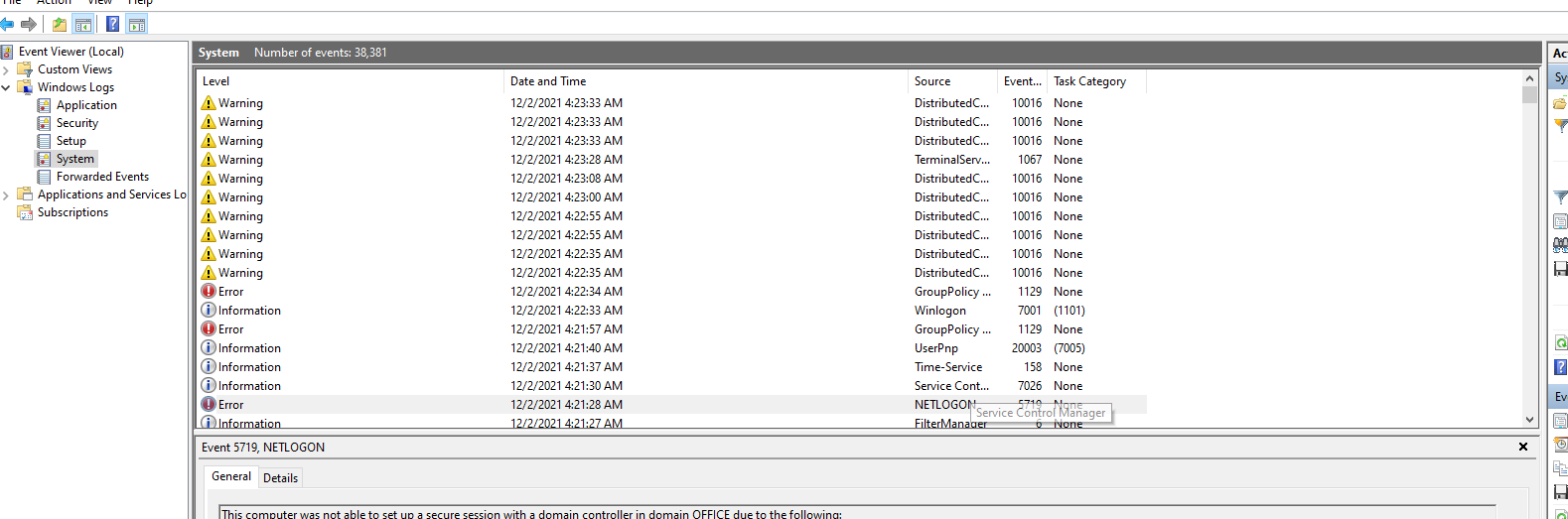Click the Back arrow toolbar icon
The image size is (1568, 519).
point(8,24)
